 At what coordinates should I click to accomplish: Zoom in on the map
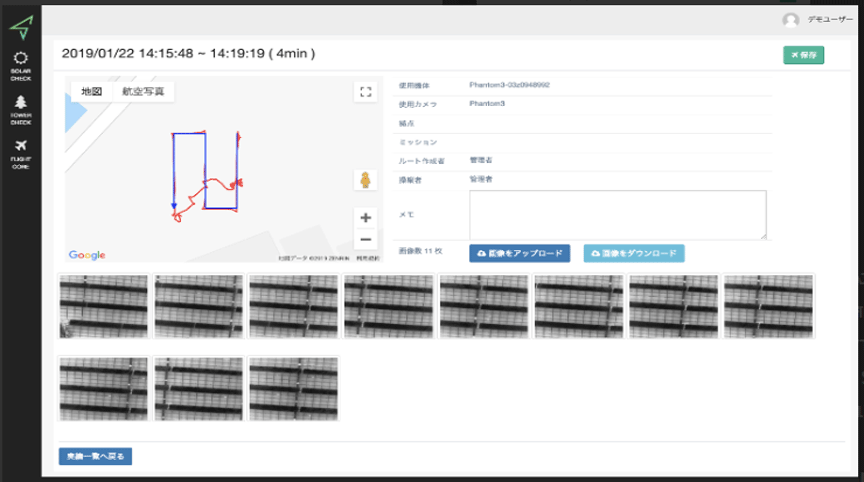(365, 218)
